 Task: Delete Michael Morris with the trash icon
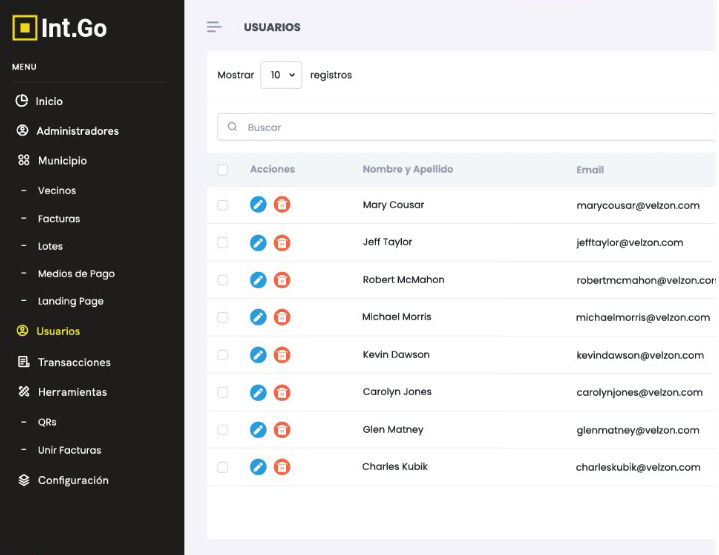pyautogui.click(x=282, y=317)
